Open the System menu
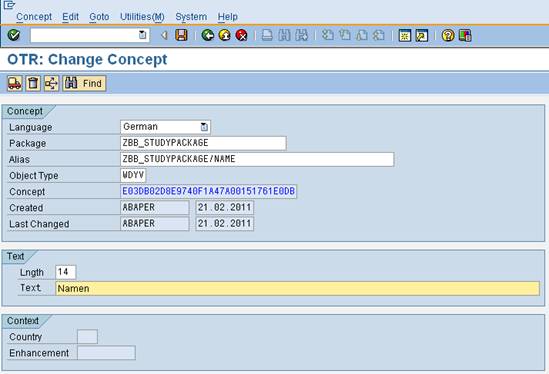549x374 pixels. point(191,16)
